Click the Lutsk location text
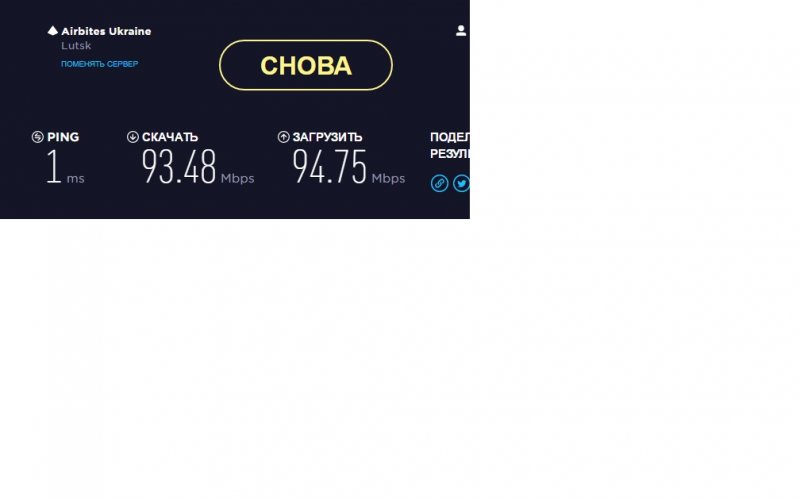 tap(76, 45)
